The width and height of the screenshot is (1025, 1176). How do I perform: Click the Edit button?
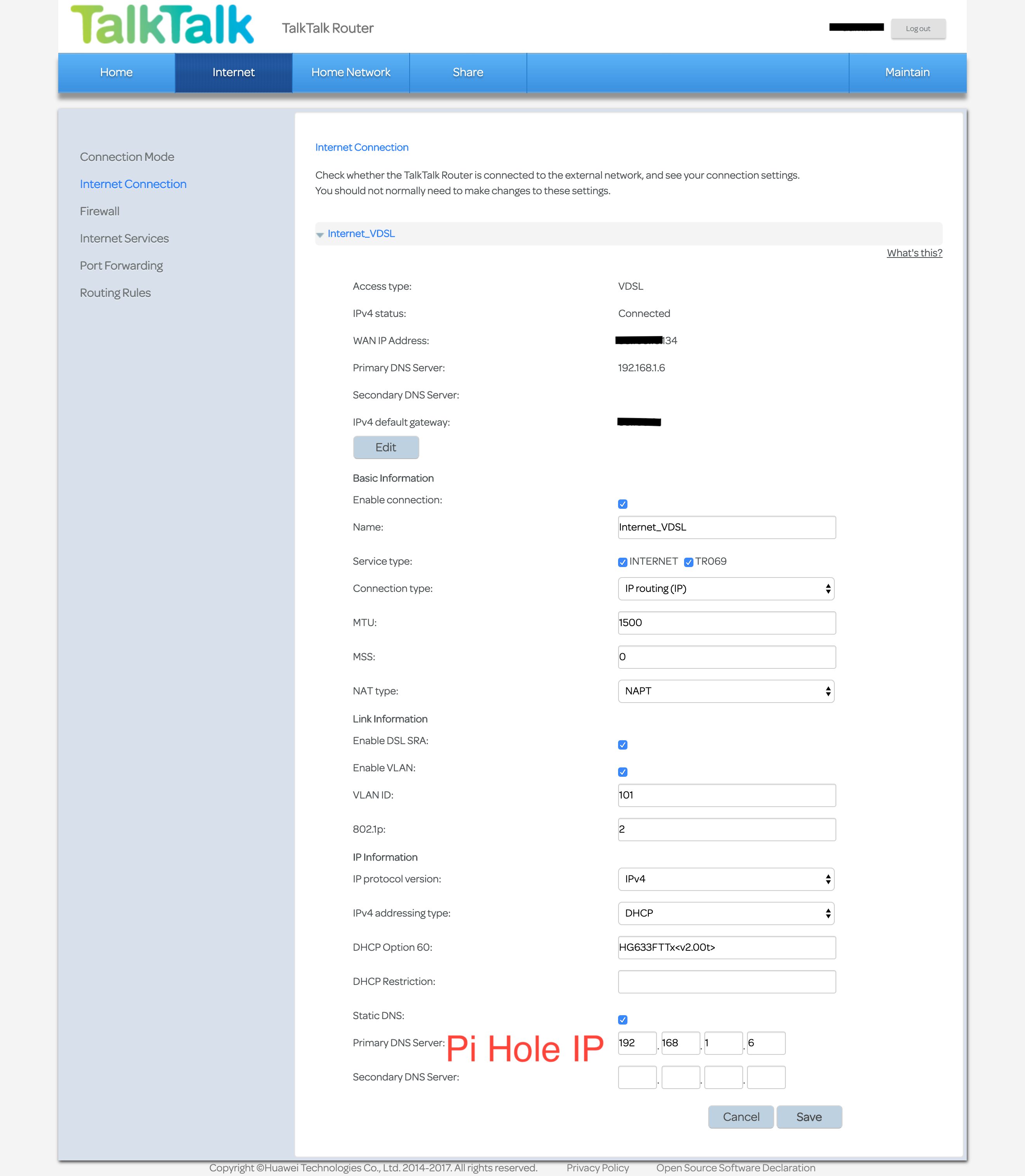point(386,447)
